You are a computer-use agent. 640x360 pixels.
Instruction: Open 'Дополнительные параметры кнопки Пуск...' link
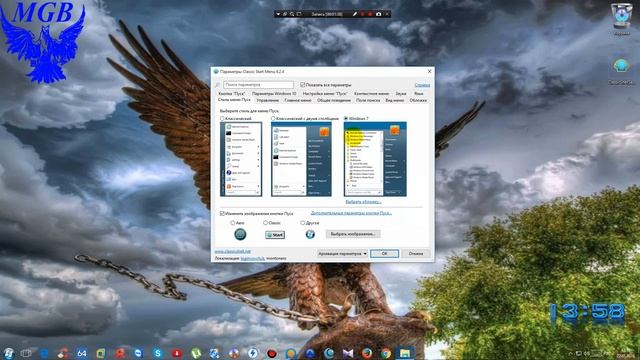click(x=351, y=213)
